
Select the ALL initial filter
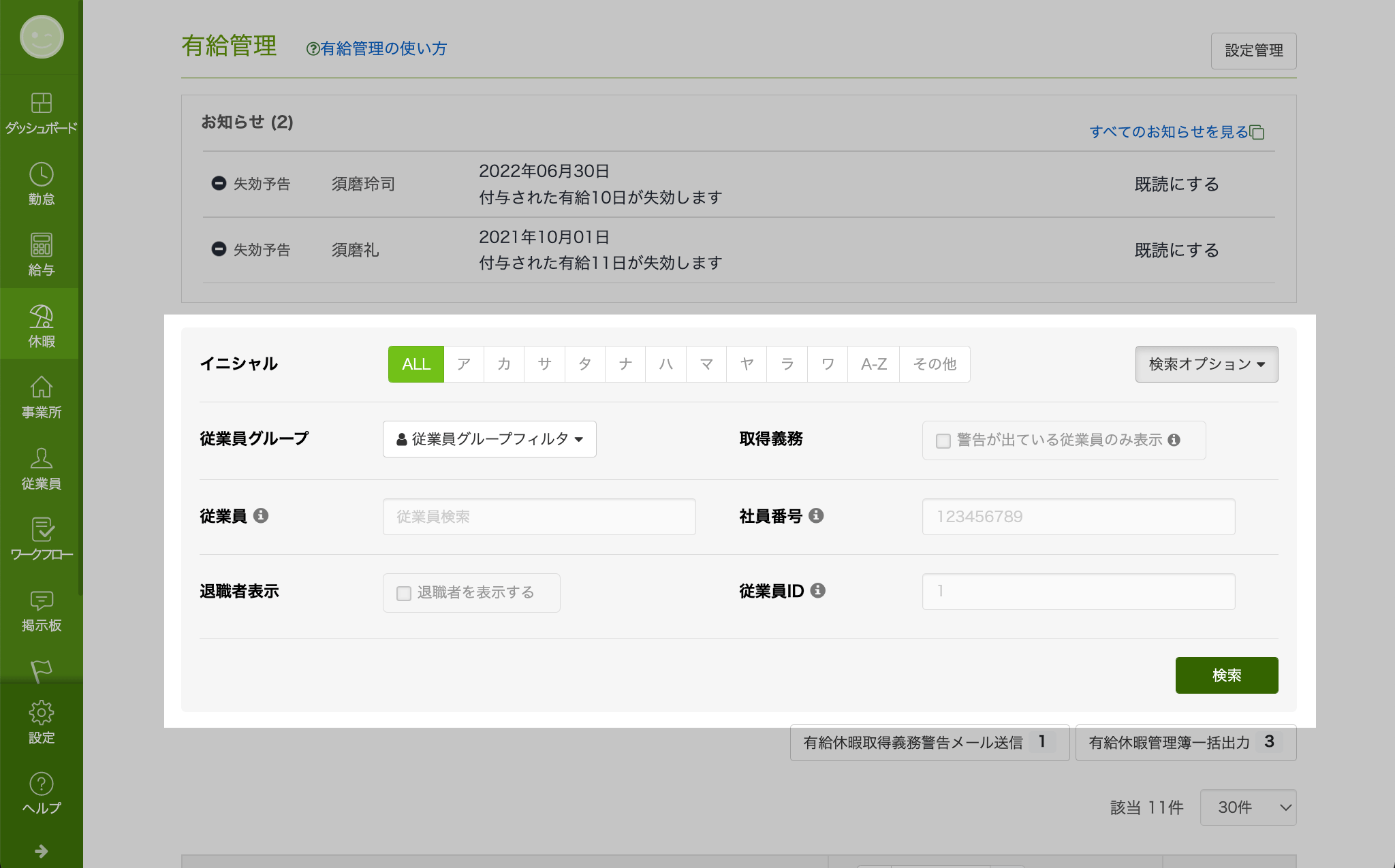(x=416, y=364)
